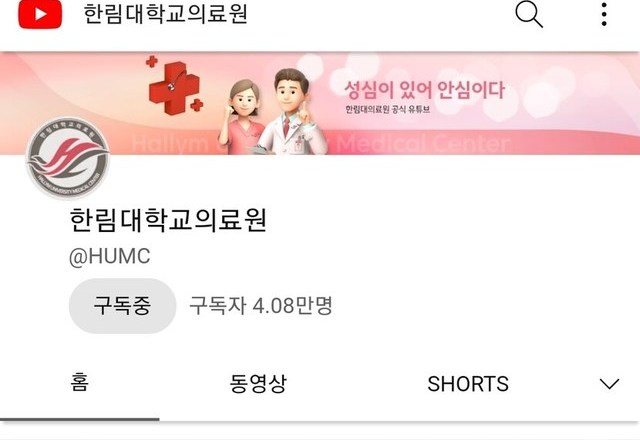Click the 한림대학교의료원 channel name heading
The width and height of the screenshot is (640, 440).
coord(168,220)
